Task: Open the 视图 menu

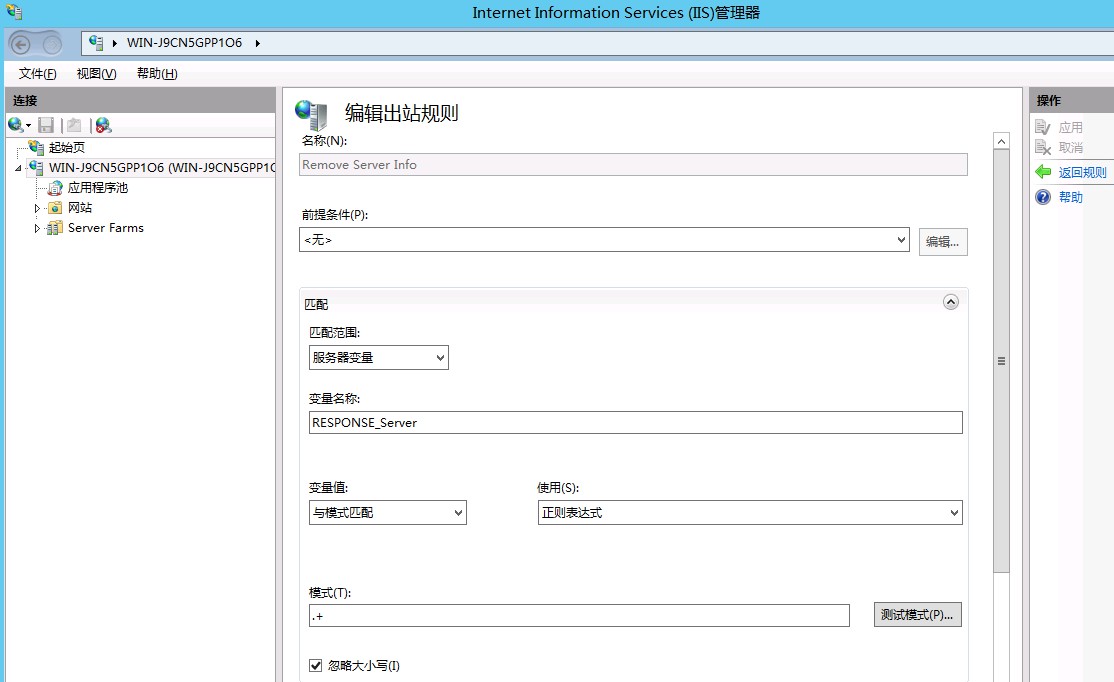Action: [x=96, y=74]
